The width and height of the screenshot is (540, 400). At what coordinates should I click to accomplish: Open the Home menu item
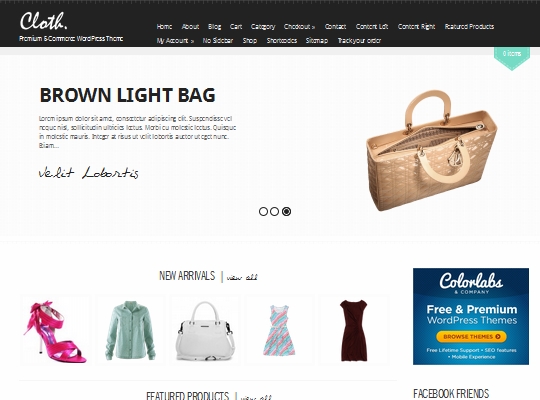pyautogui.click(x=164, y=27)
